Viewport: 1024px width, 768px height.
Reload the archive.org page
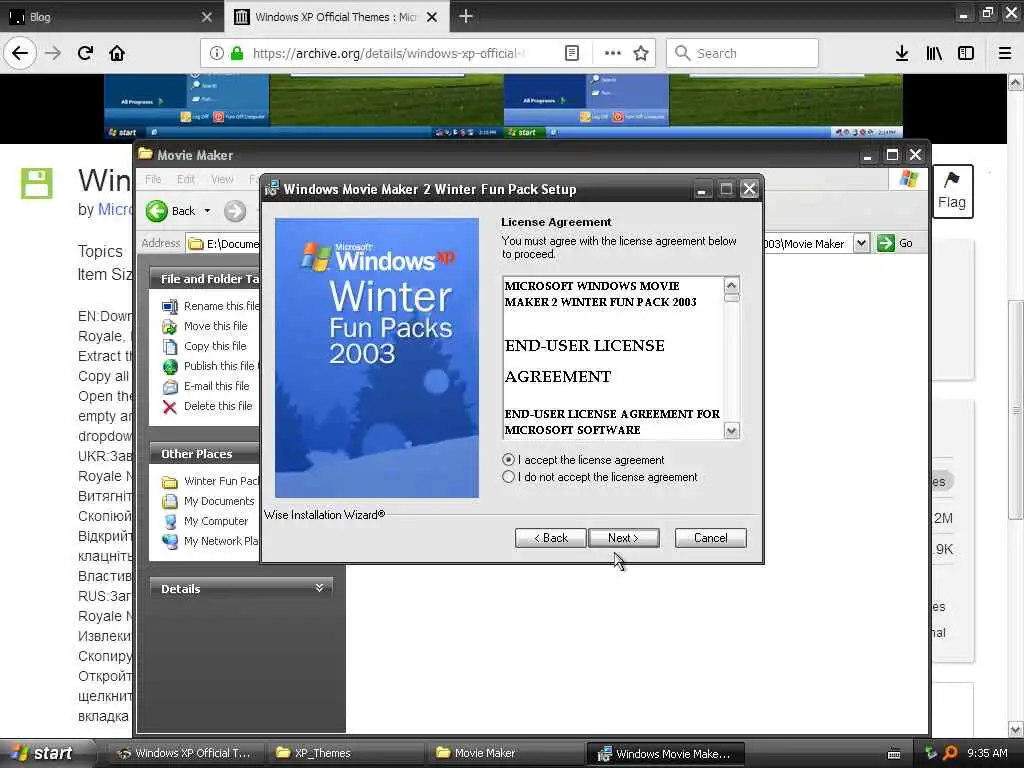coord(85,53)
